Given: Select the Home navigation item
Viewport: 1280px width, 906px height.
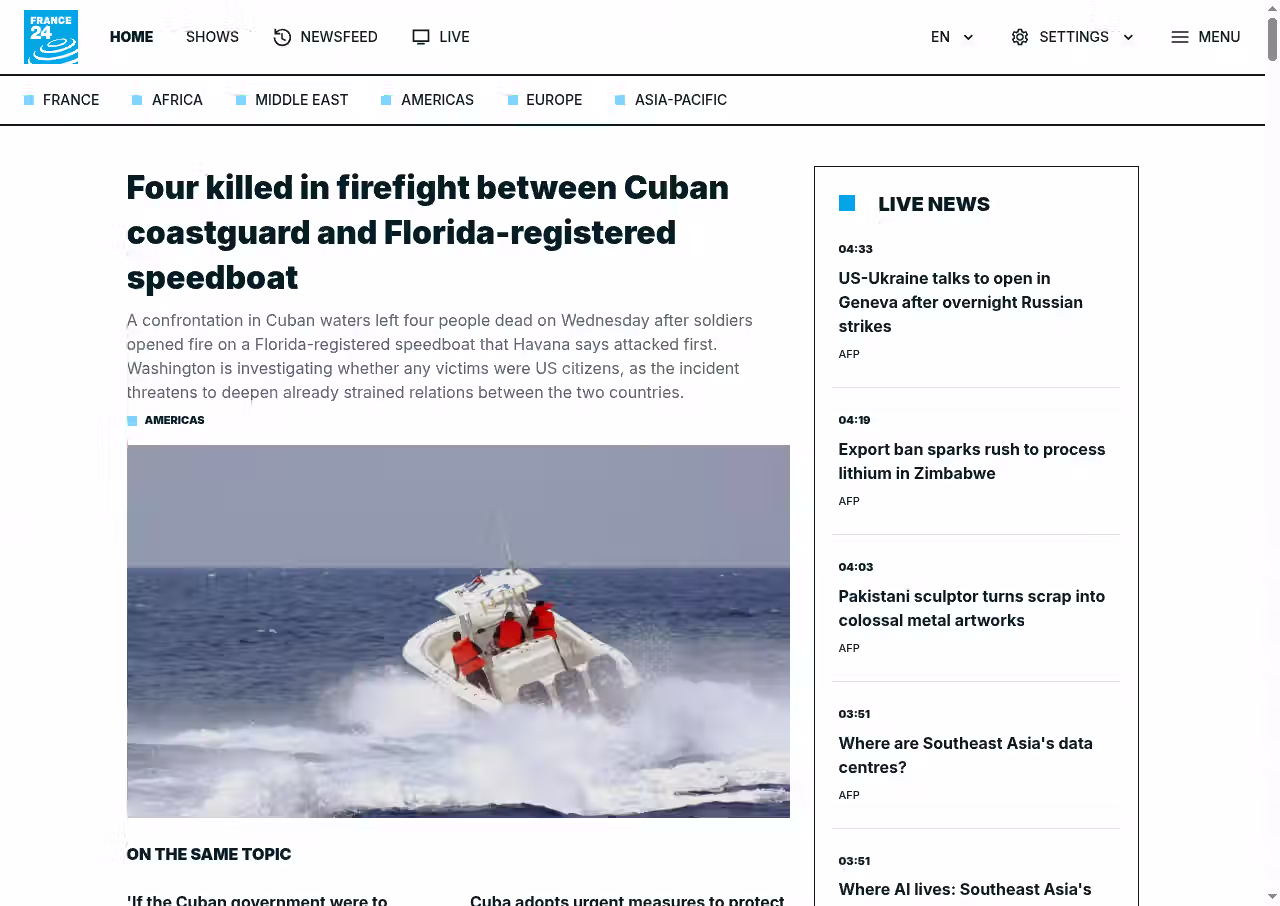Looking at the screenshot, I should tap(131, 37).
